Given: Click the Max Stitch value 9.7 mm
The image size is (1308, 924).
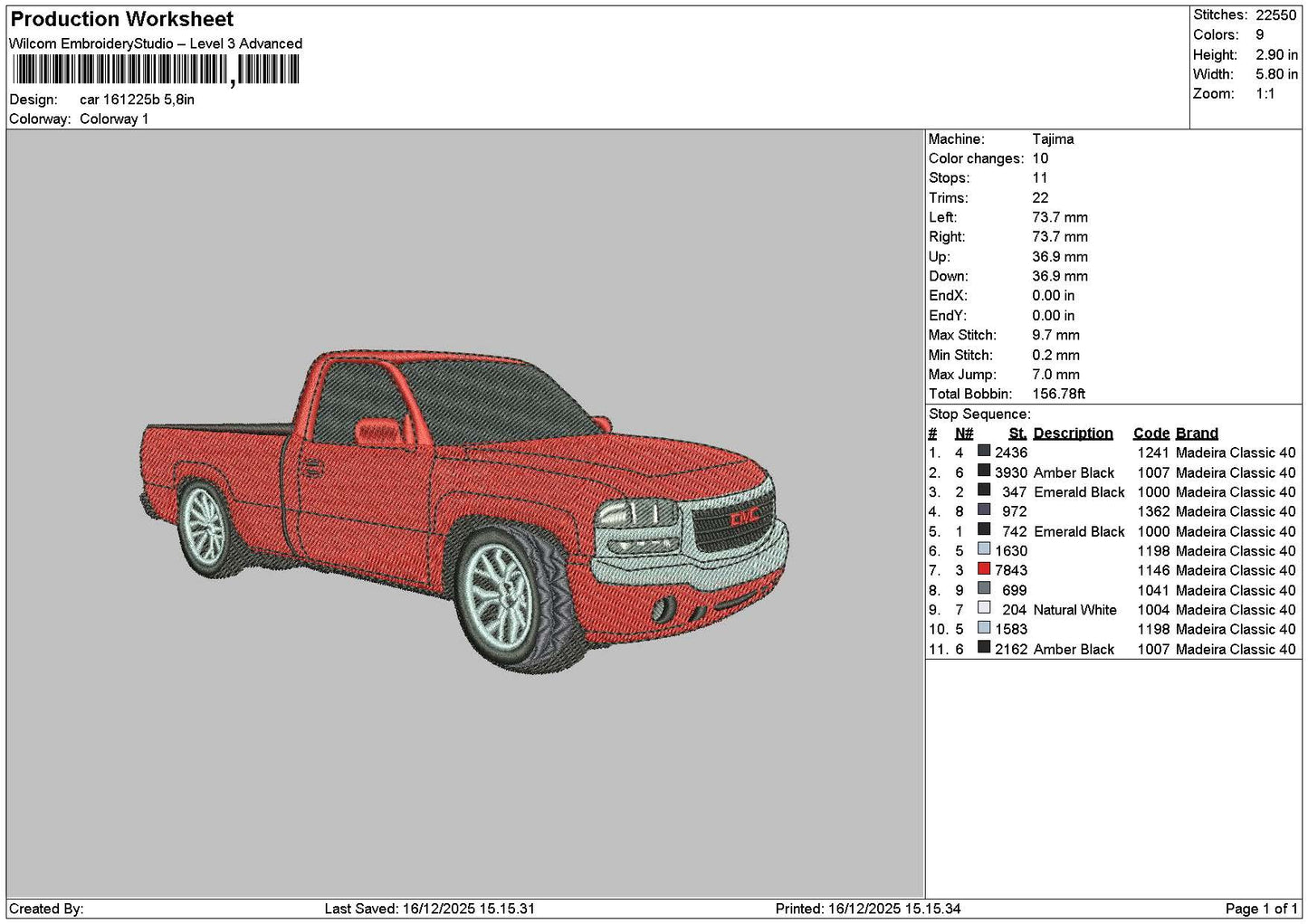Looking at the screenshot, I should pos(1055,336).
